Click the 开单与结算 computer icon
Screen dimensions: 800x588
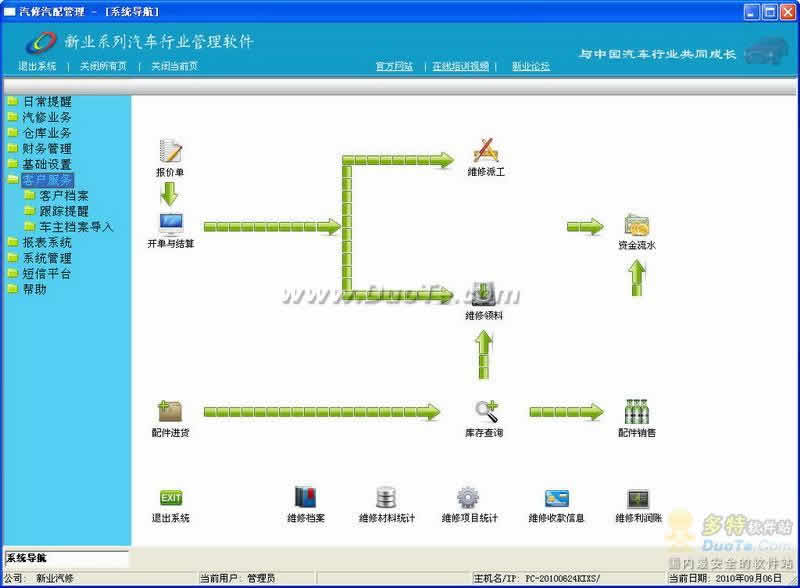(x=171, y=223)
